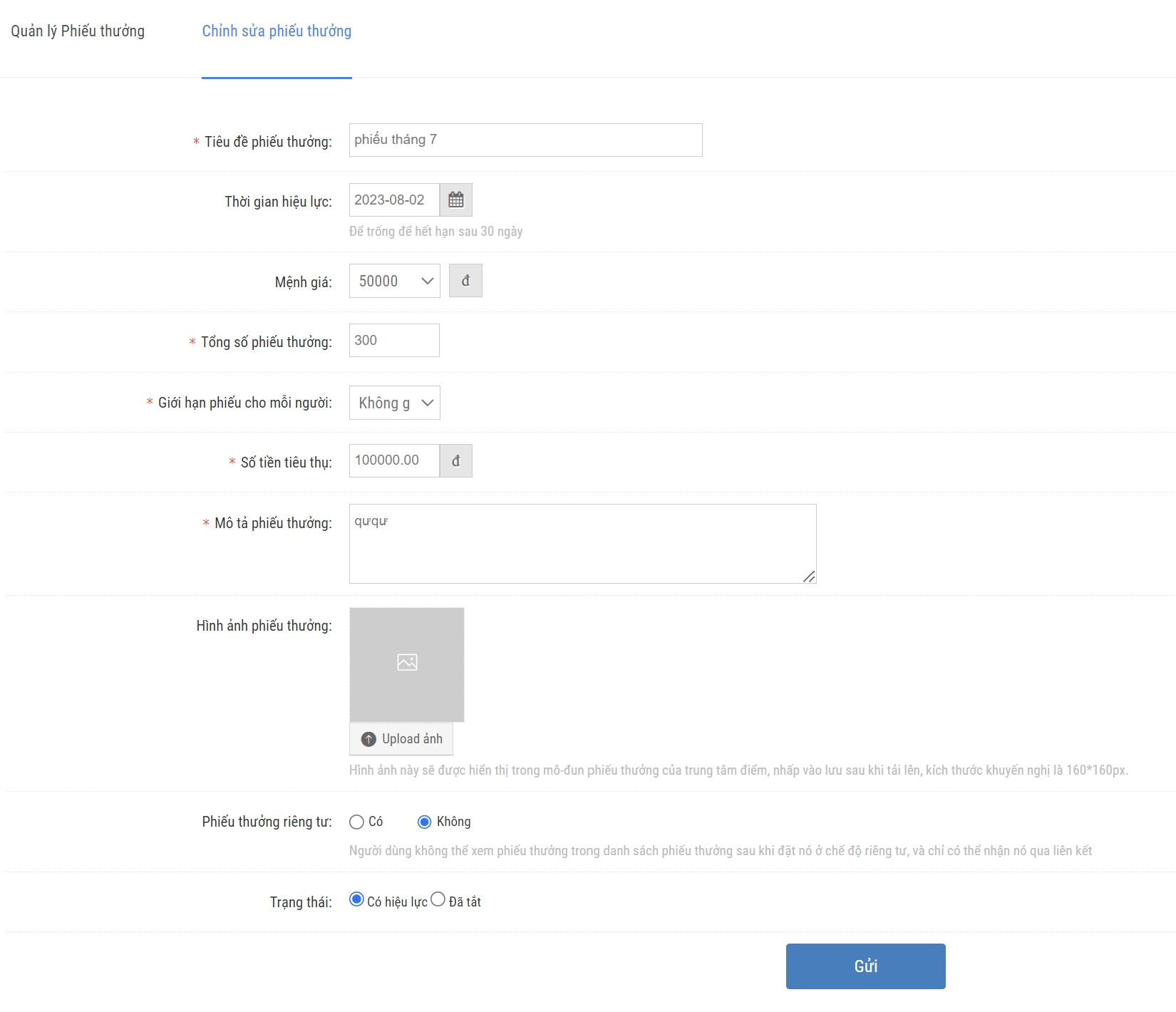The width and height of the screenshot is (1176, 1012).
Task: Click the expiry date field 2023-08-02
Action: tap(394, 200)
